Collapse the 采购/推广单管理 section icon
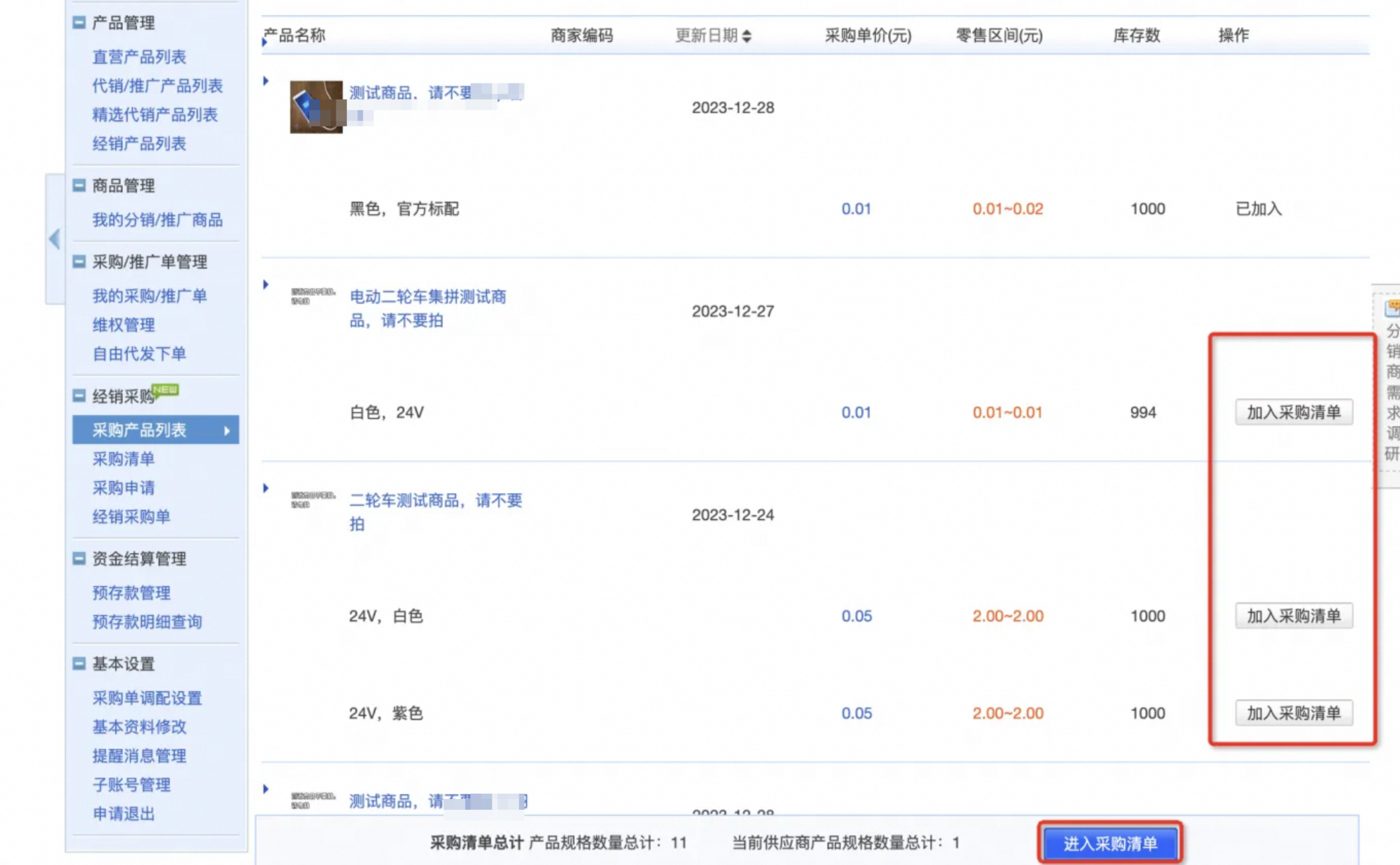Screen dimensions: 1400x865 (79, 262)
